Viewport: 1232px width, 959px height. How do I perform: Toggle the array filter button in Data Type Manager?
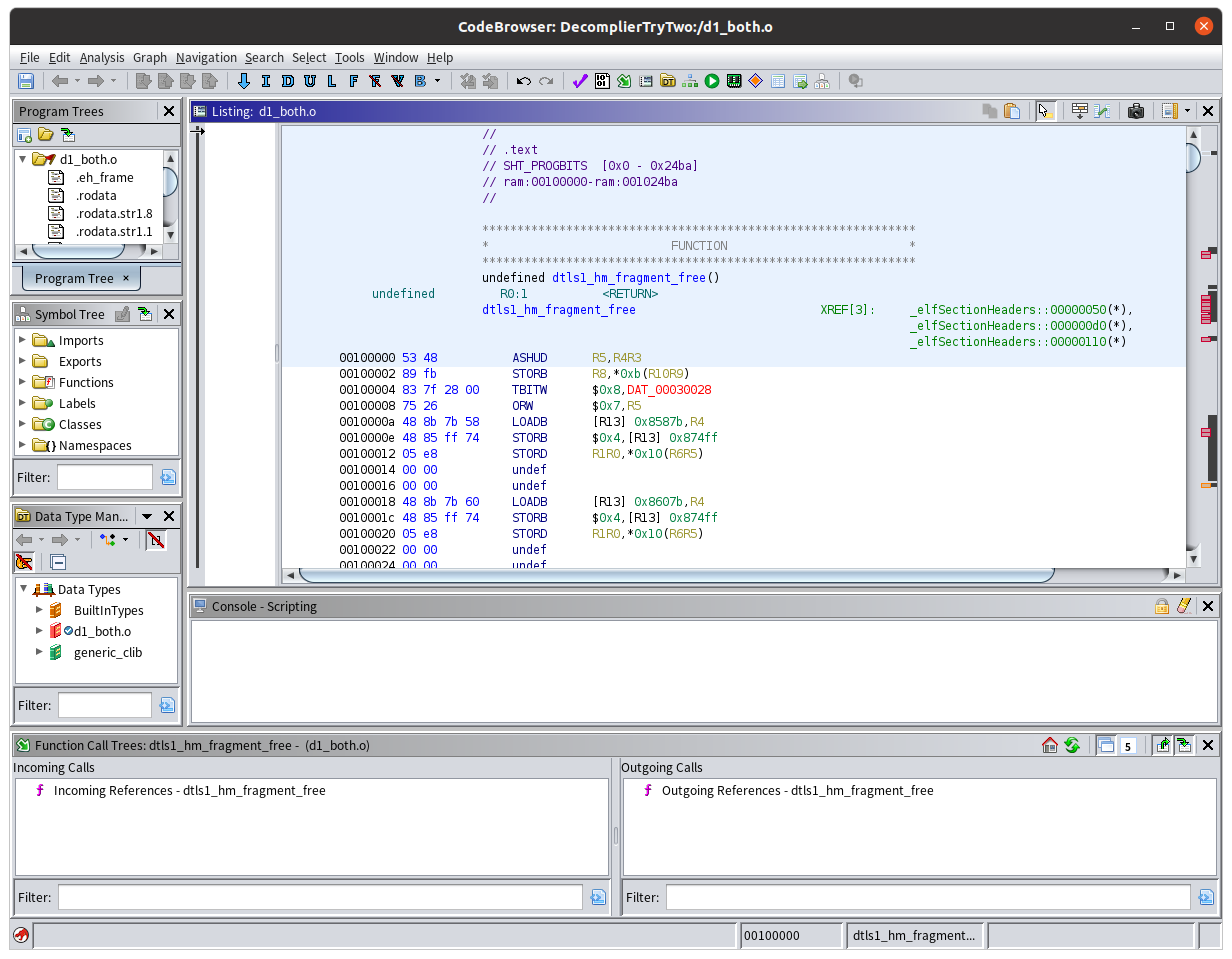tap(155, 540)
